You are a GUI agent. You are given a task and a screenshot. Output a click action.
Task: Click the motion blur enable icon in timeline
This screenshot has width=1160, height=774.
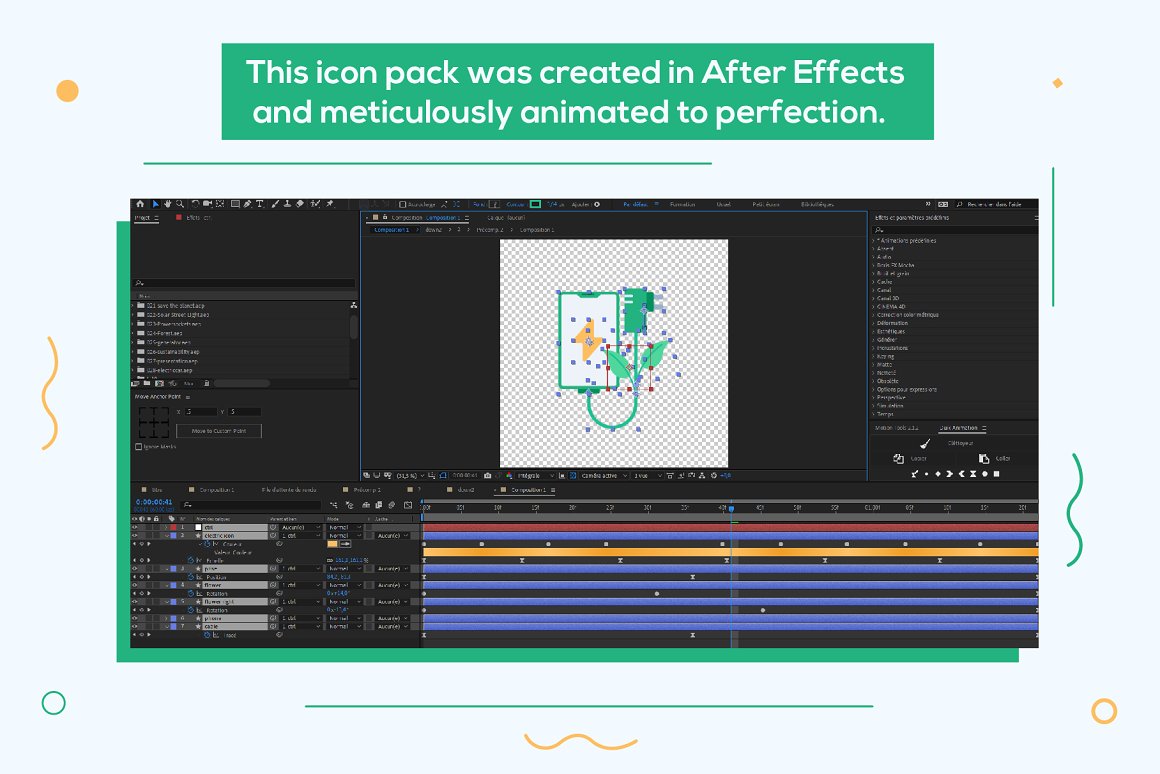(391, 505)
